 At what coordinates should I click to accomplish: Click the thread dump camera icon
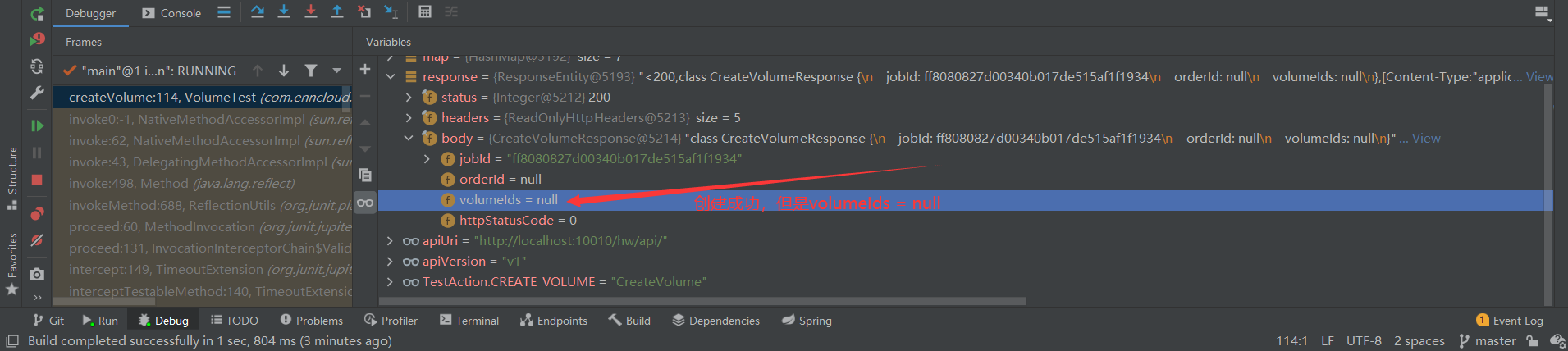[x=37, y=274]
